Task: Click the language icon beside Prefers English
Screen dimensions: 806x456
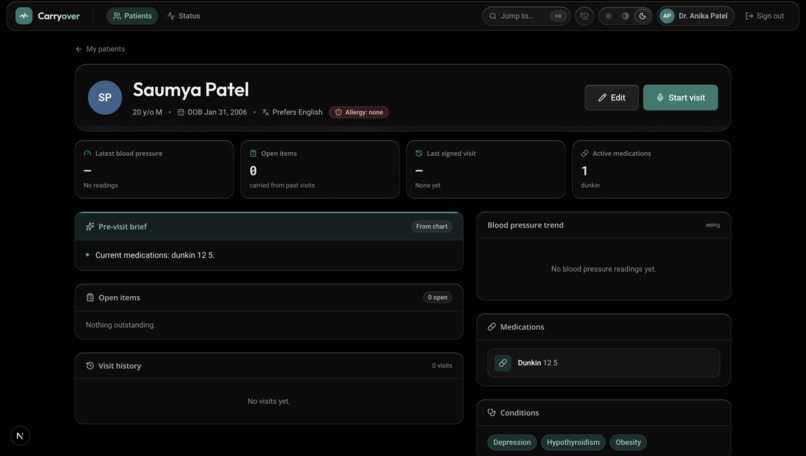Action: (x=266, y=112)
